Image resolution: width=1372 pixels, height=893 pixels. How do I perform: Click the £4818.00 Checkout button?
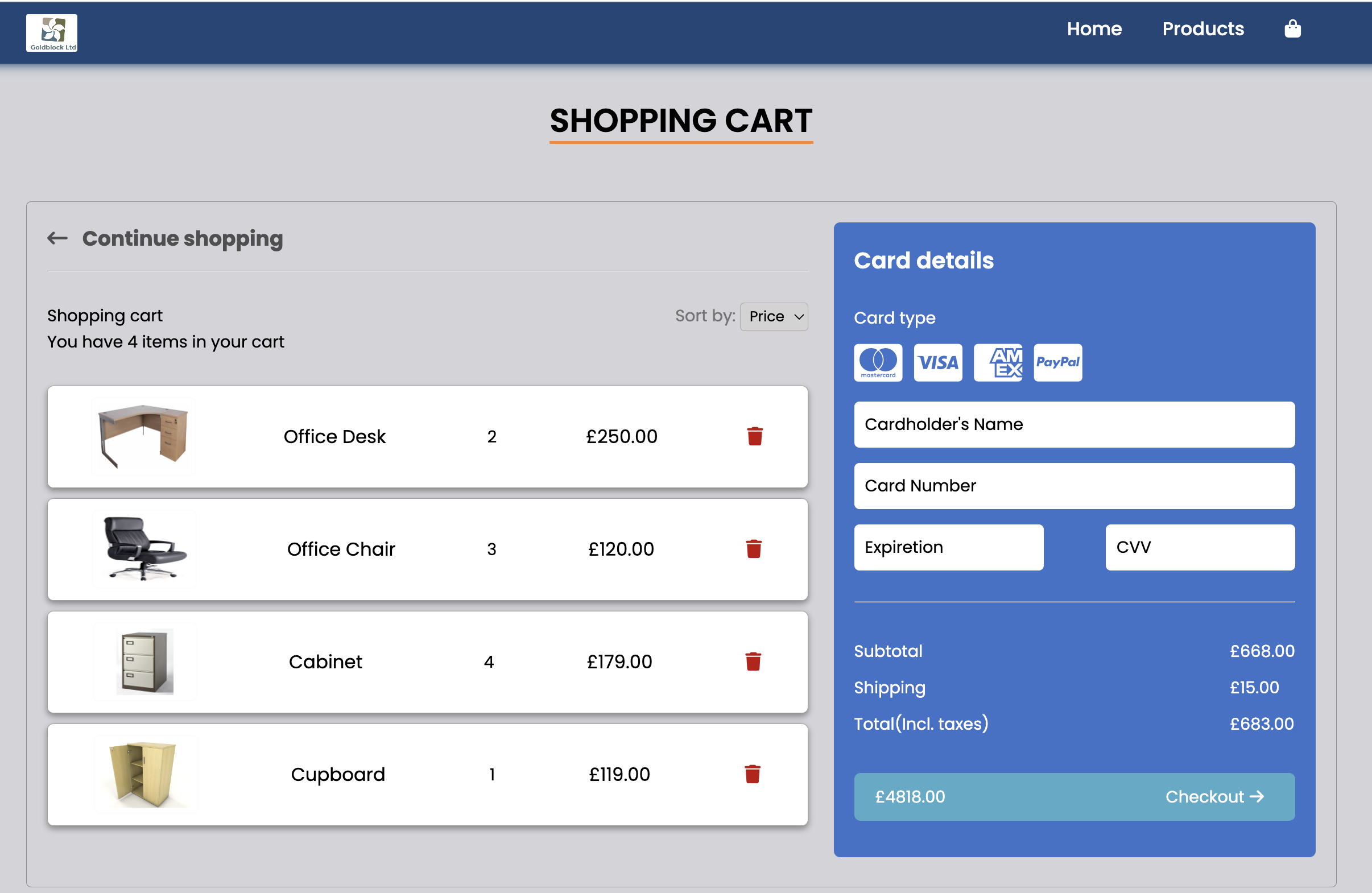pos(1074,797)
